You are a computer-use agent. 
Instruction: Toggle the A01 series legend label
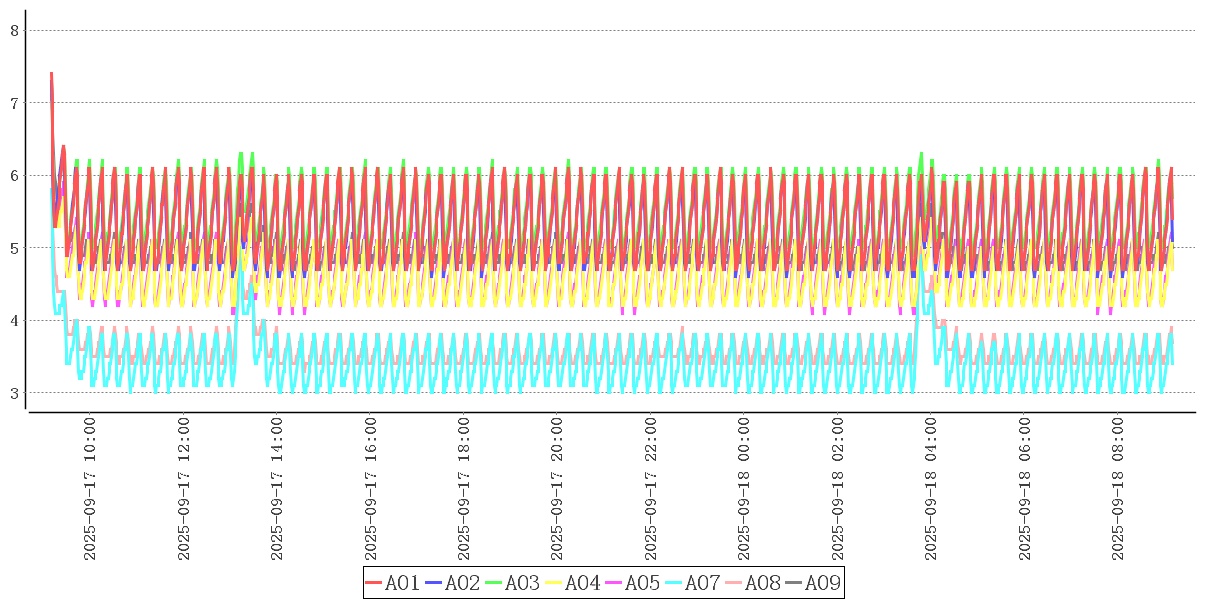tap(402, 583)
